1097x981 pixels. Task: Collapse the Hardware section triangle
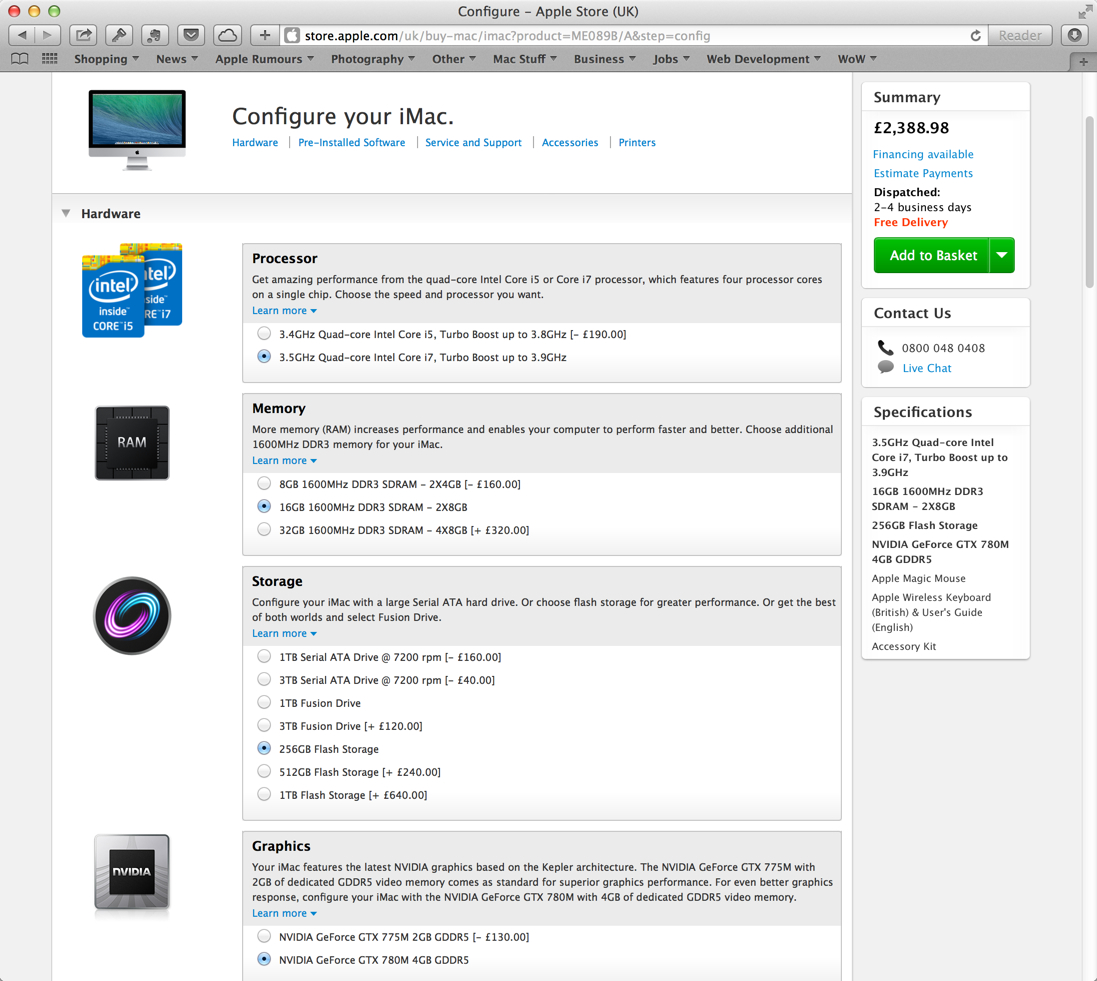66,213
